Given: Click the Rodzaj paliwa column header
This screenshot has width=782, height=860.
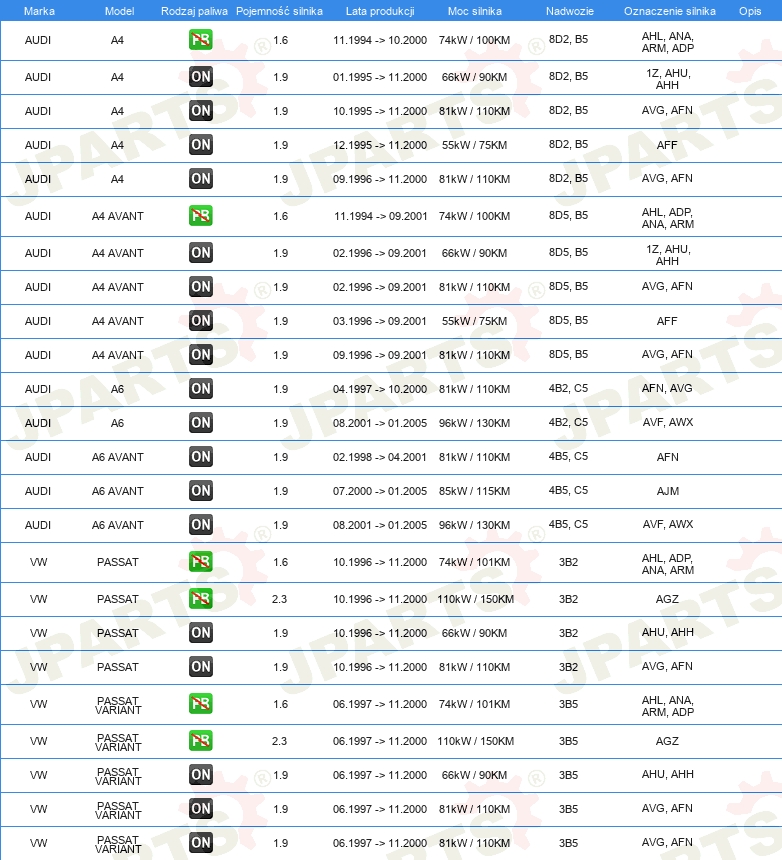Looking at the screenshot, I should (194, 11).
